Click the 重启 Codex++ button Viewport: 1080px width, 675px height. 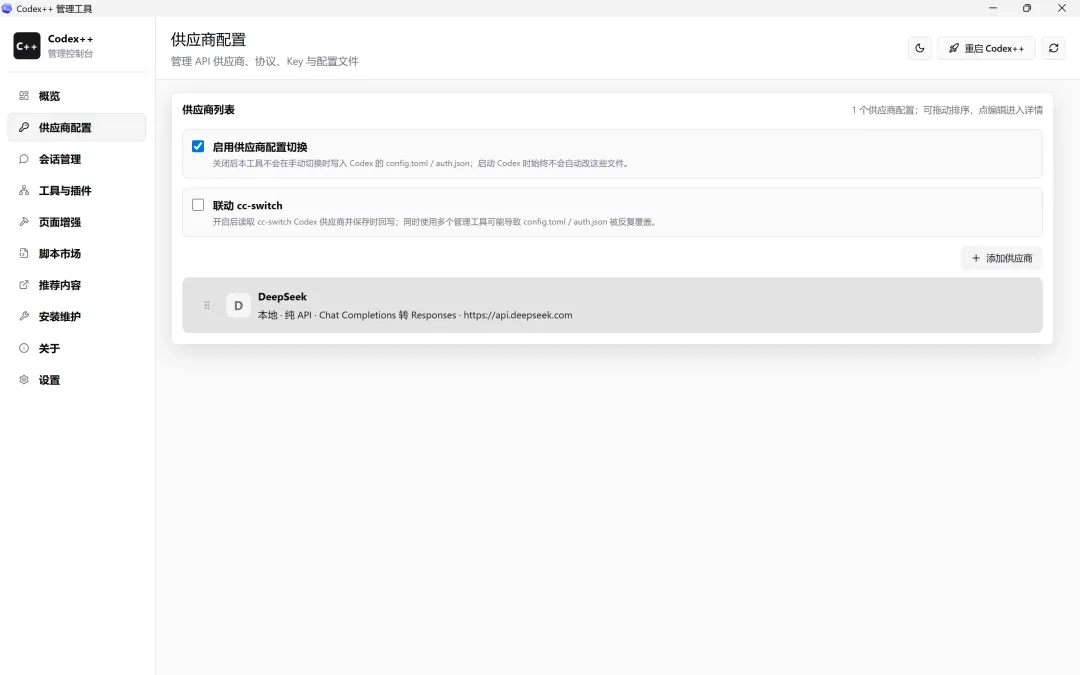(986, 48)
